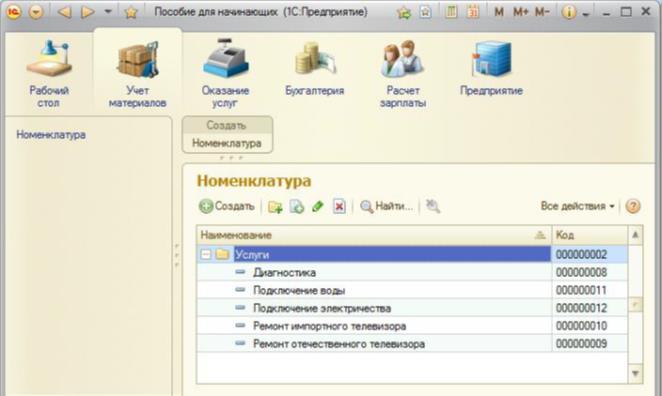Click code cell 000000009
This screenshot has width=662, height=396.
pos(590,343)
